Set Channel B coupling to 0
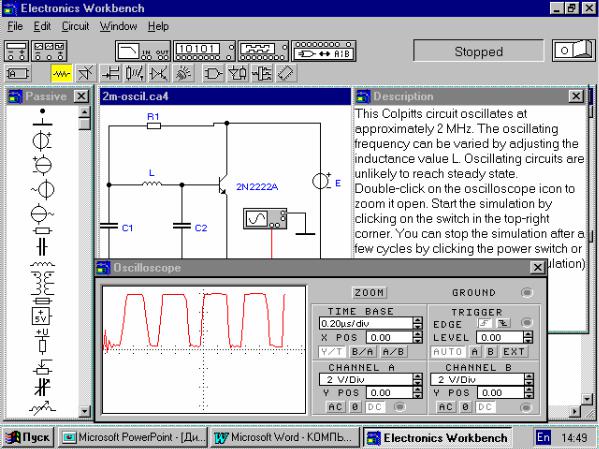The height and width of the screenshot is (449, 599). pyautogui.click(x=465, y=407)
